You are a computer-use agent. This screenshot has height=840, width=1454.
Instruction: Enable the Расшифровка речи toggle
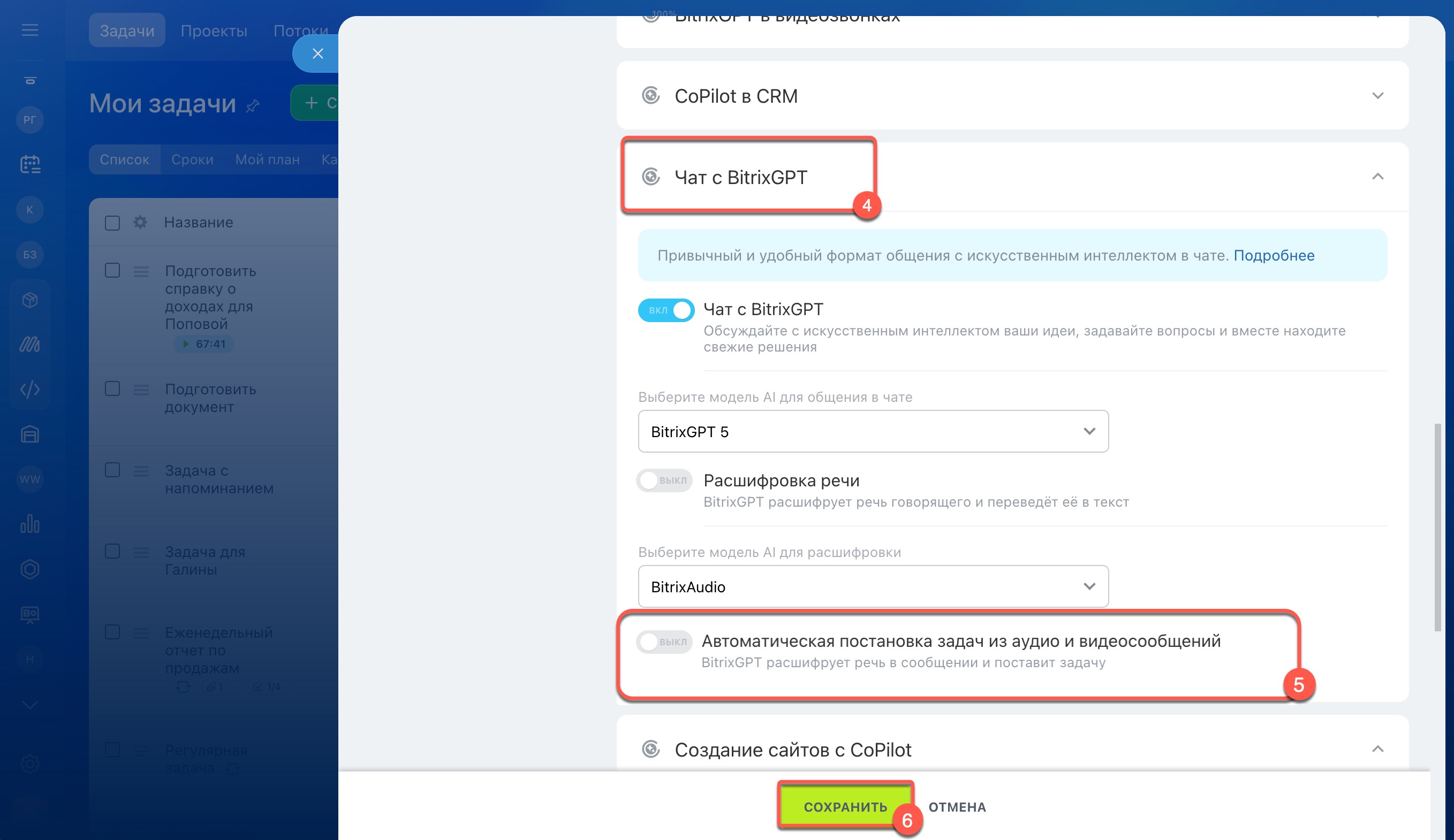664,480
